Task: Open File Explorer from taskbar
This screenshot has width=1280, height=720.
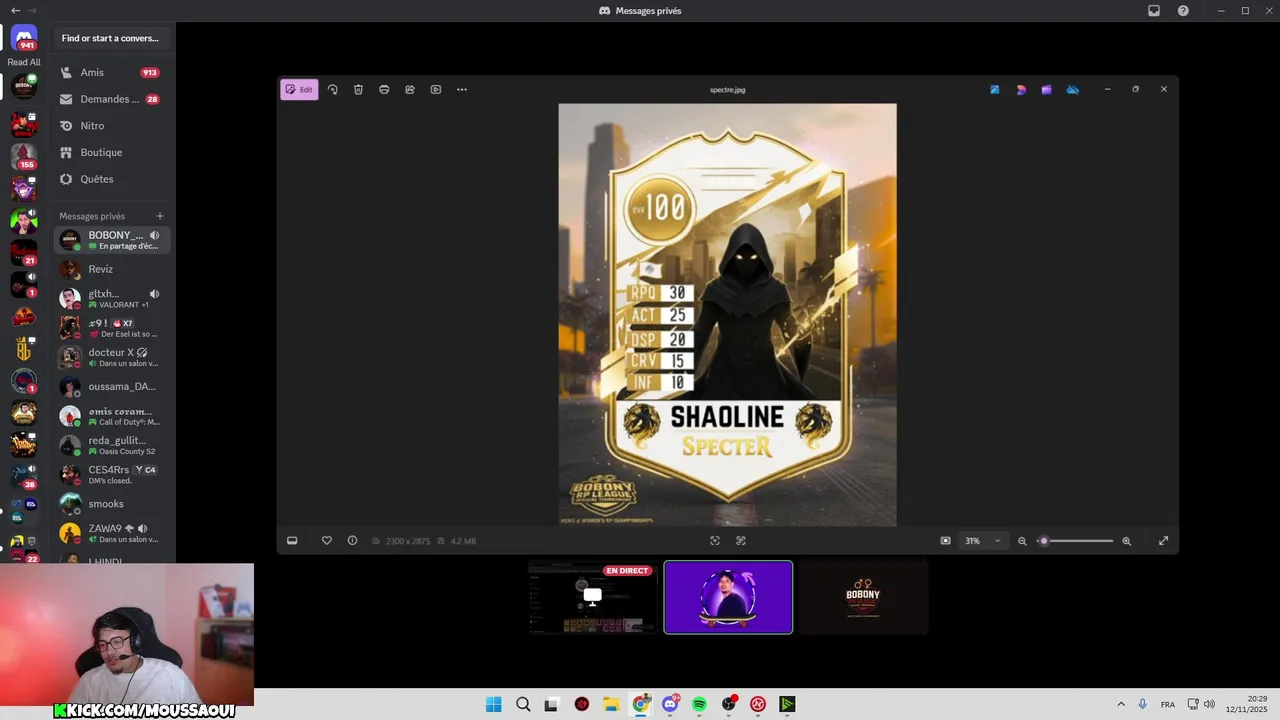Action: pos(611,704)
